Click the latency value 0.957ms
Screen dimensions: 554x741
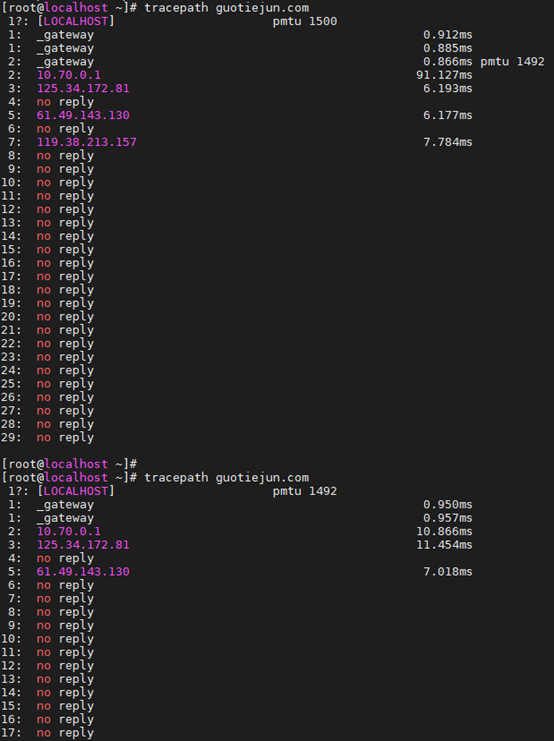[x=448, y=518]
